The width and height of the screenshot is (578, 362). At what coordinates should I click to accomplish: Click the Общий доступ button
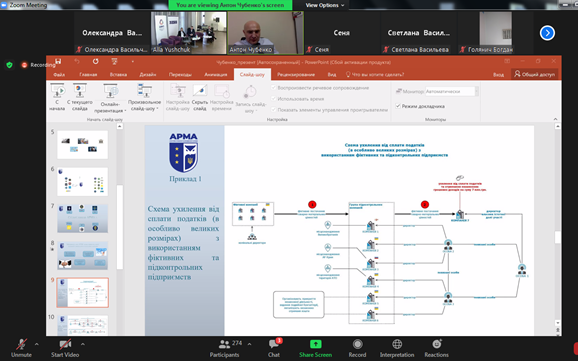535,74
